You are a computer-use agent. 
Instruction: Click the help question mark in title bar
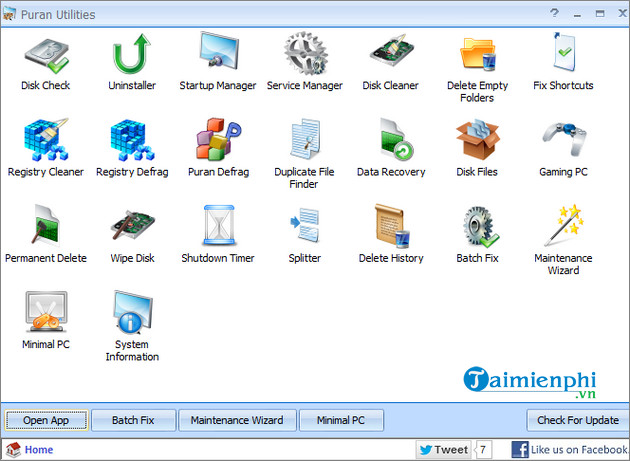point(554,13)
